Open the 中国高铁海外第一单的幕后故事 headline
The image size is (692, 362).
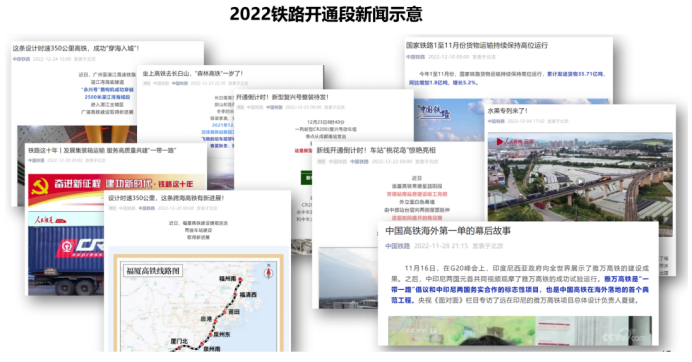(x=448, y=230)
